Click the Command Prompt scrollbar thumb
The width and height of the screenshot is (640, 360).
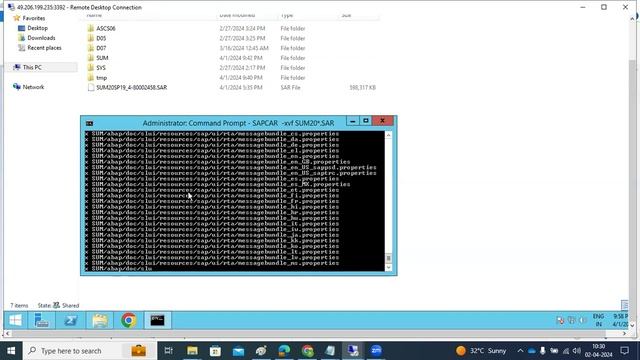click(388, 258)
